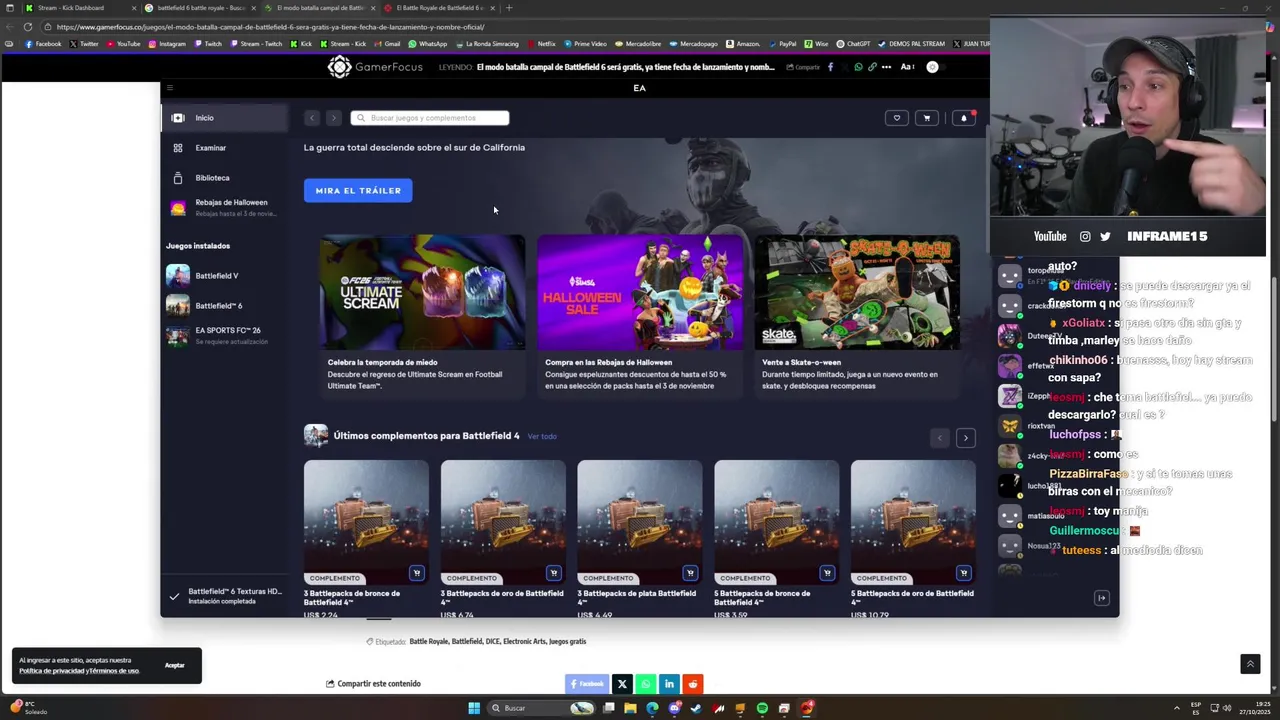The width and height of the screenshot is (1280, 720).
Task: Open the ChatGPT bookmark
Action: tap(853, 44)
